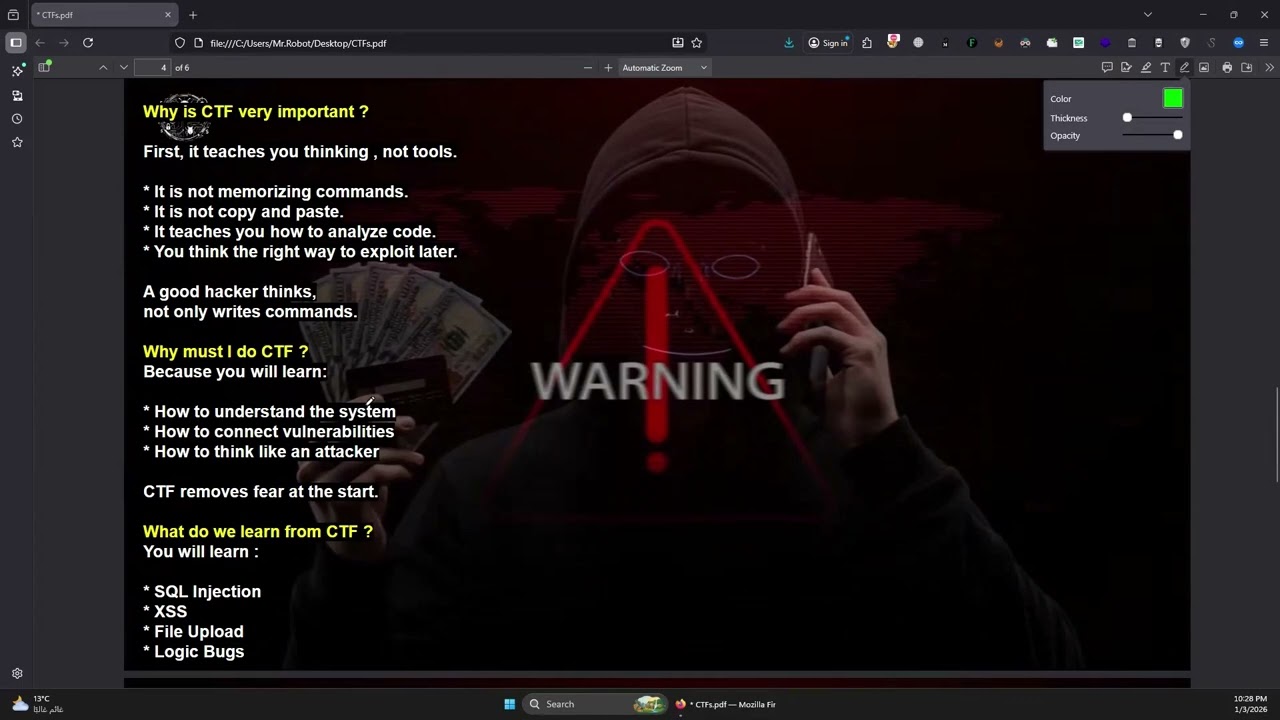Click the Sign in button
This screenshot has width=1280, height=720.
[x=828, y=43]
